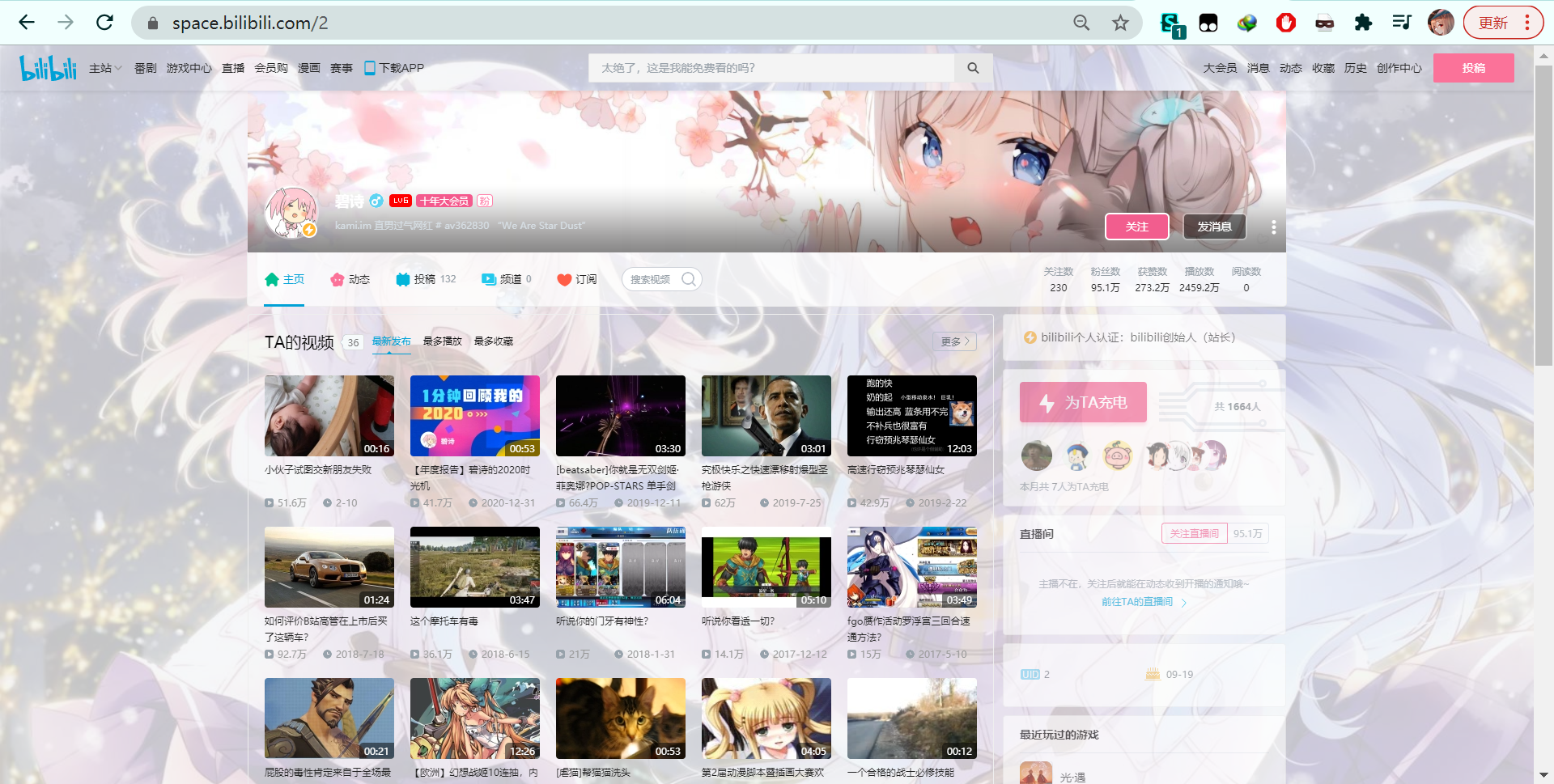Click the bilibili header search field
1554x784 pixels.
pos(771,68)
